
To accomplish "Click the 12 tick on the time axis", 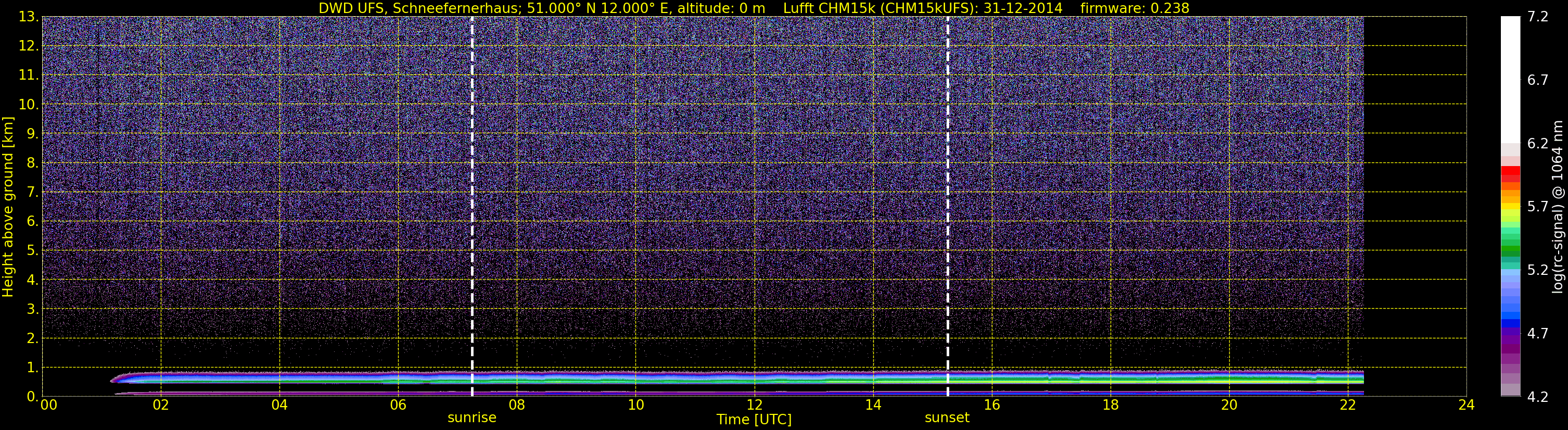I will click(x=754, y=406).
